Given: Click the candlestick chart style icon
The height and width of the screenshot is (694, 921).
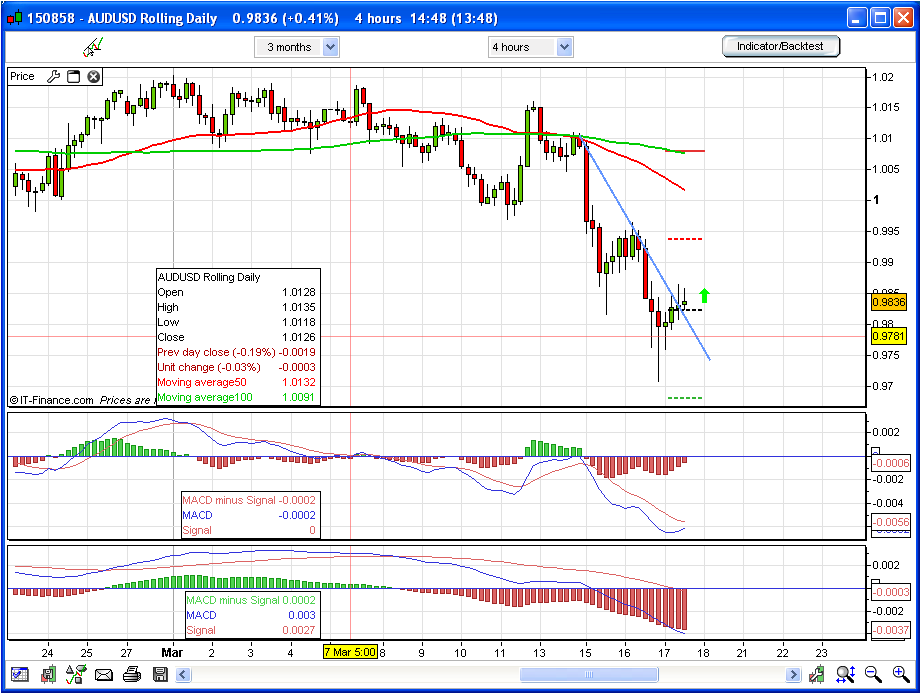Looking at the screenshot, I should (x=48, y=675).
